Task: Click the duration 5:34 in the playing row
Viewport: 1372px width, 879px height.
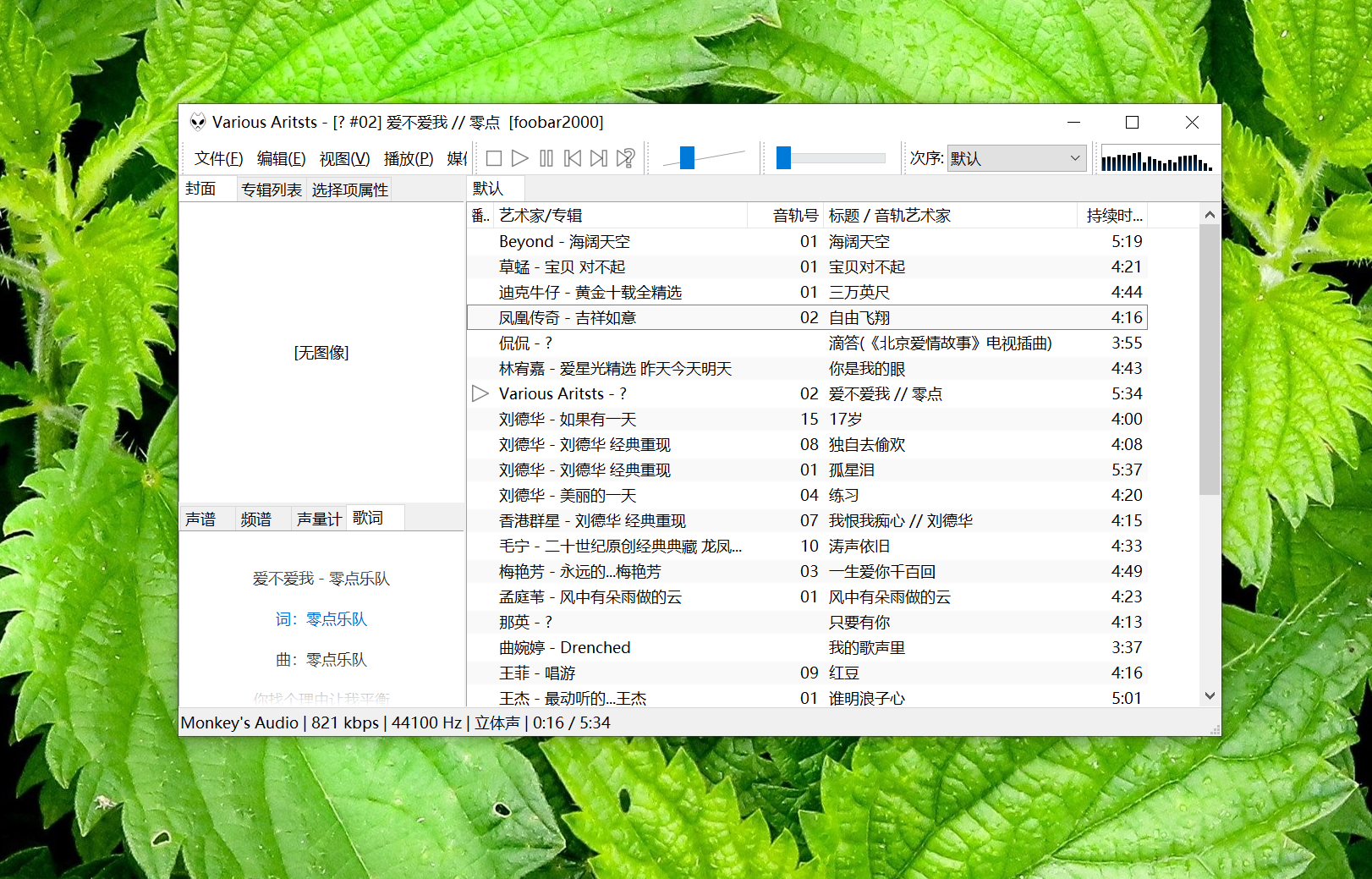Action: pos(1127,393)
